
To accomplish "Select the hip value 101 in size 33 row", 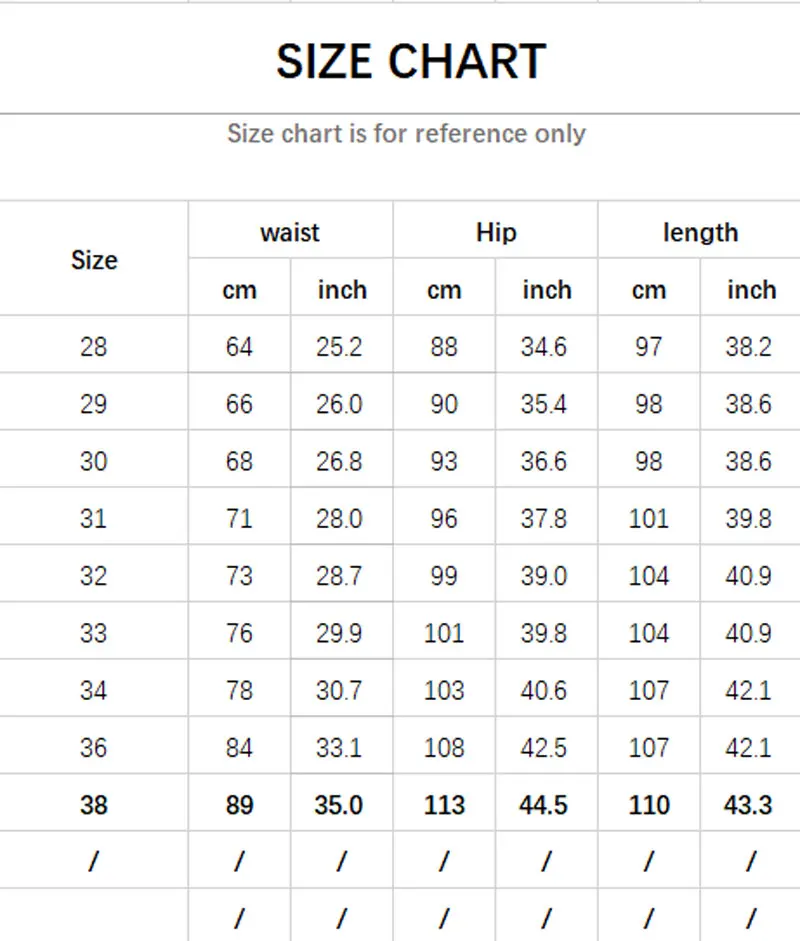I will point(444,633).
